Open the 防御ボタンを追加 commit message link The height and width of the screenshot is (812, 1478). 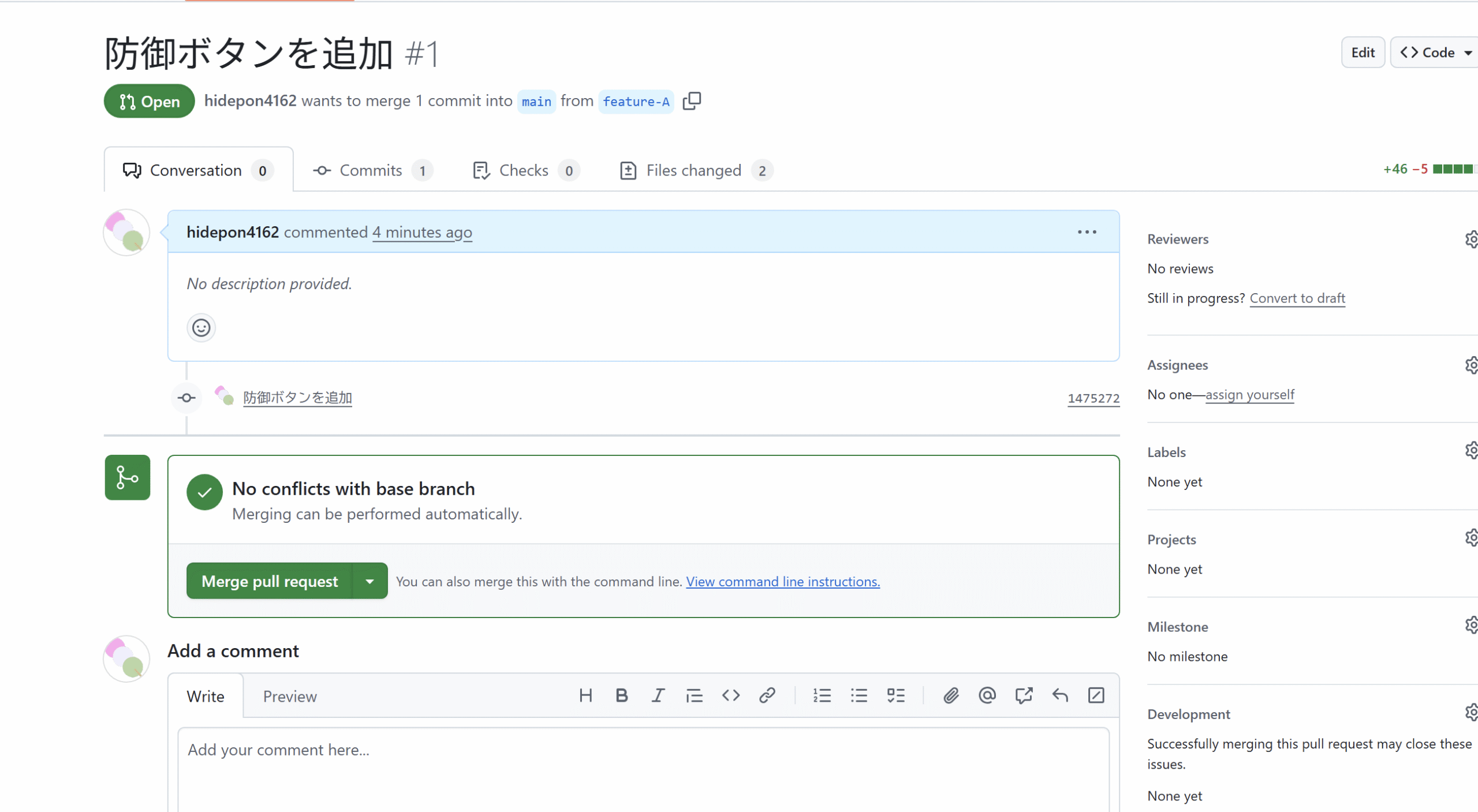[297, 398]
